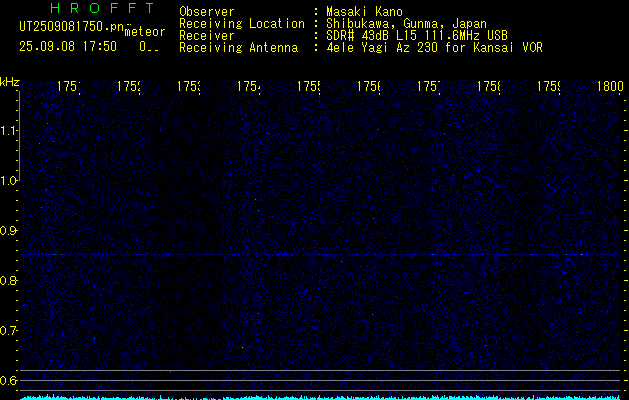This screenshot has width=629, height=400.
Task: Click the 1753 time axis marker
Action: (x=189, y=86)
